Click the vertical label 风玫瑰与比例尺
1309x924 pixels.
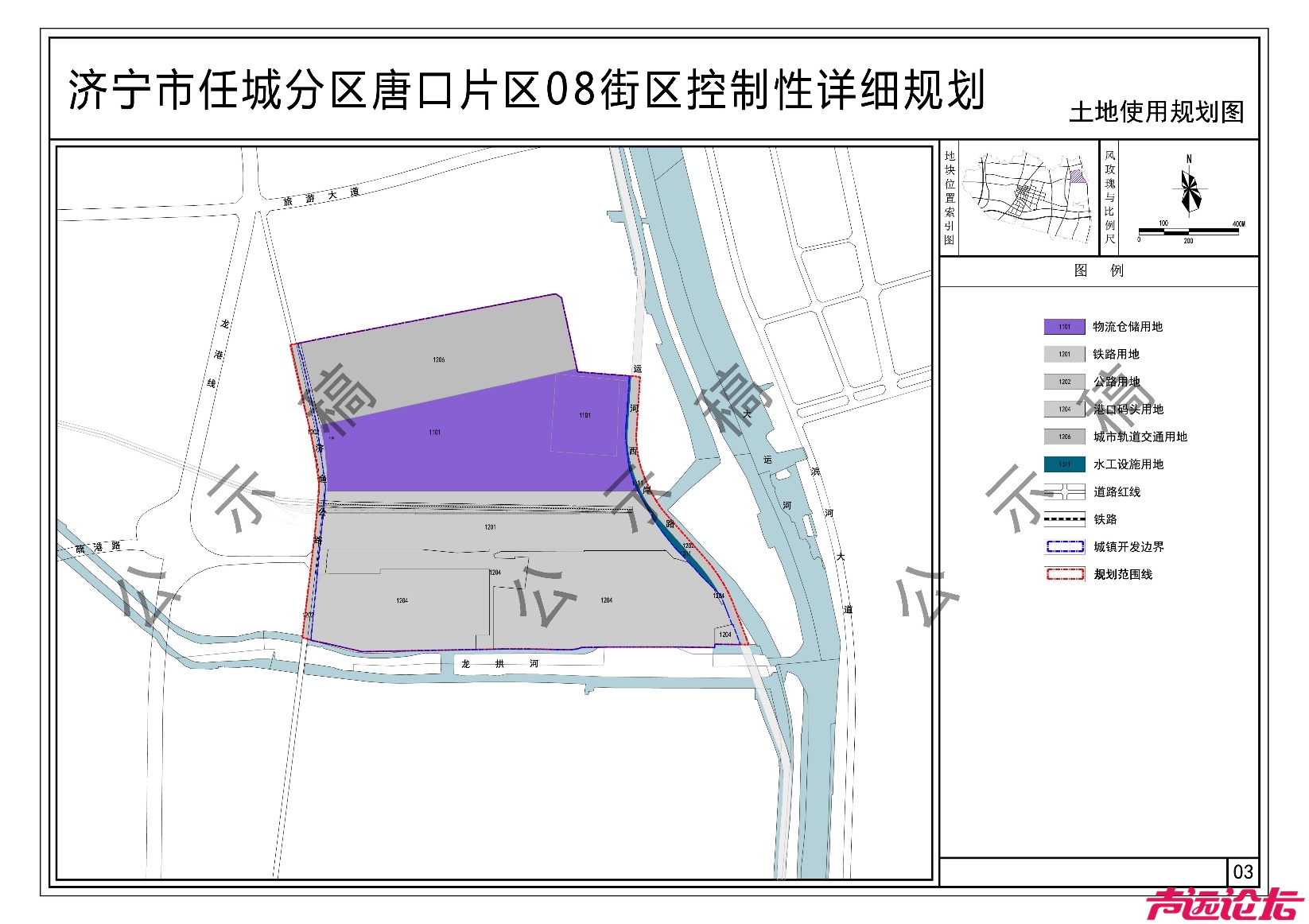pos(1109,197)
